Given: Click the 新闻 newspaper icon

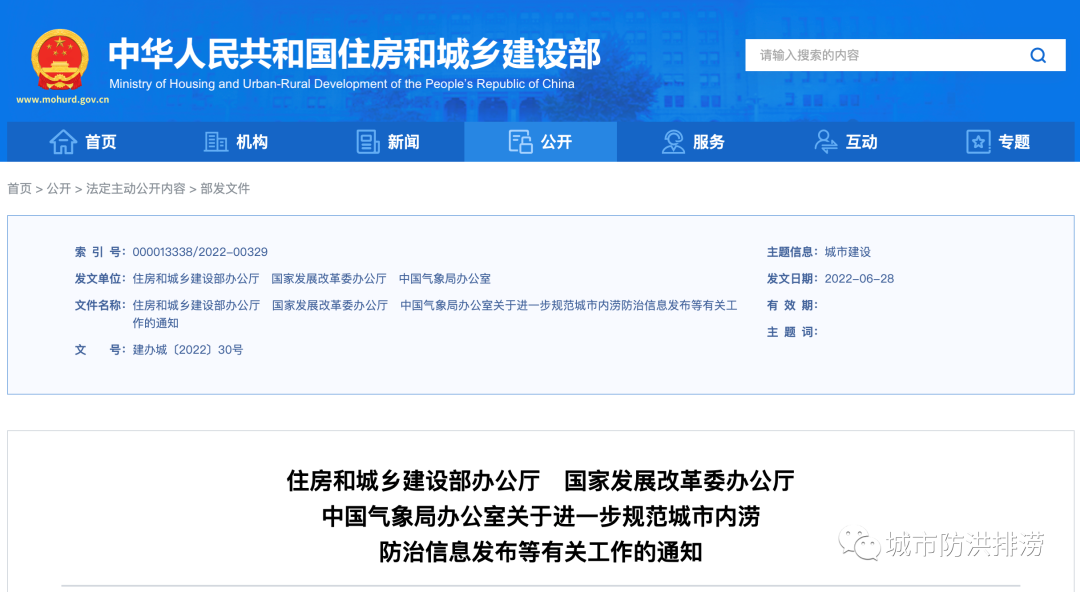Looking at the screenshot, I should coord(368,142).
